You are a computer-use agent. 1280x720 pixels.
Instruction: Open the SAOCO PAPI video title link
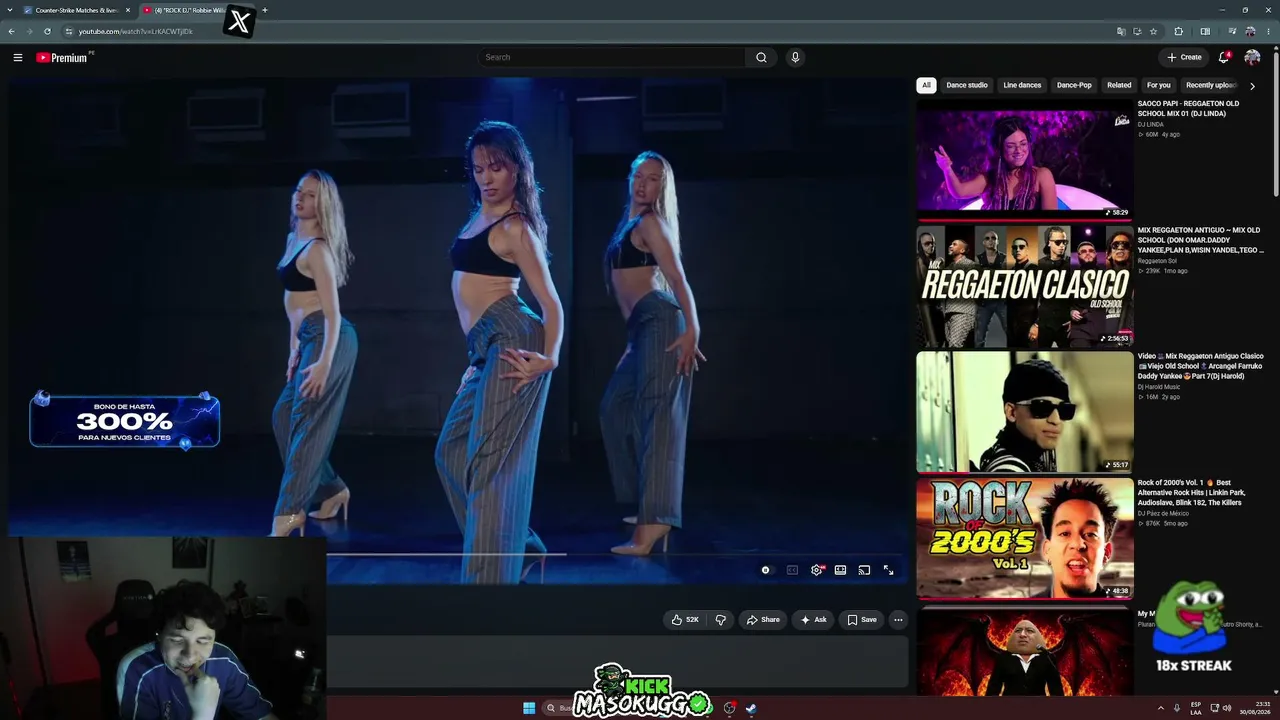(x=1188, y=108)
